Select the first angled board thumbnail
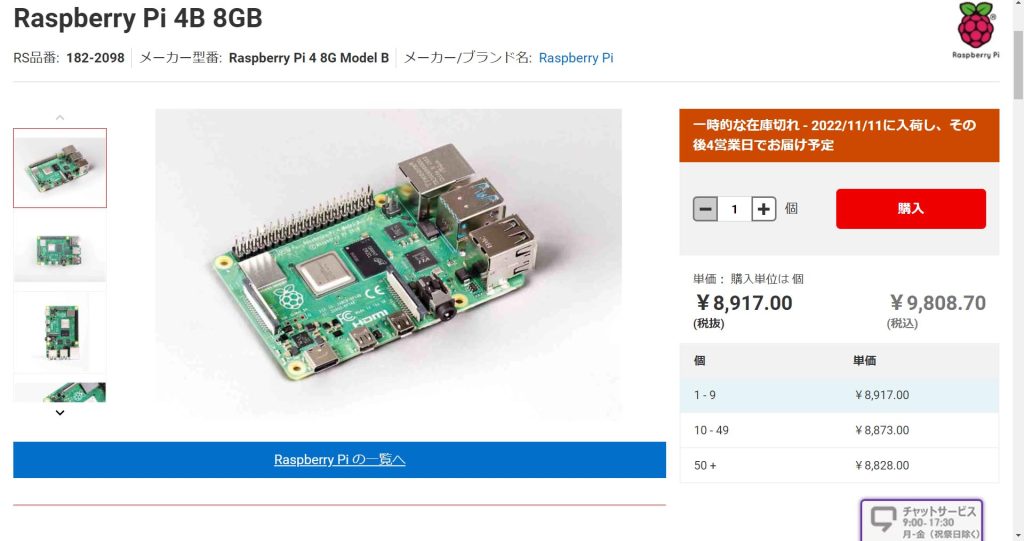 60,168
